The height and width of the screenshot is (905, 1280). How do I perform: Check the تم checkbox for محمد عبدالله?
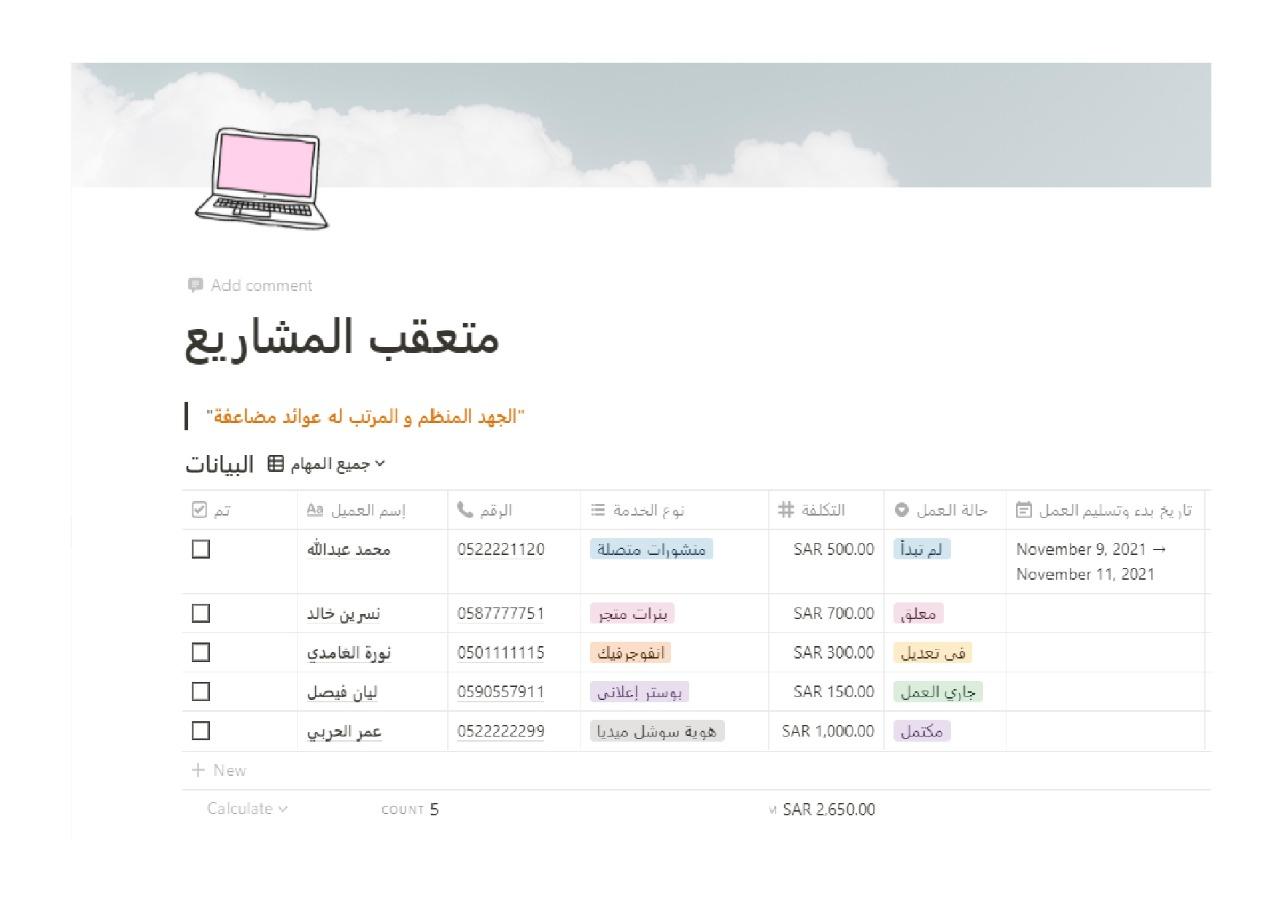point(200,549)
